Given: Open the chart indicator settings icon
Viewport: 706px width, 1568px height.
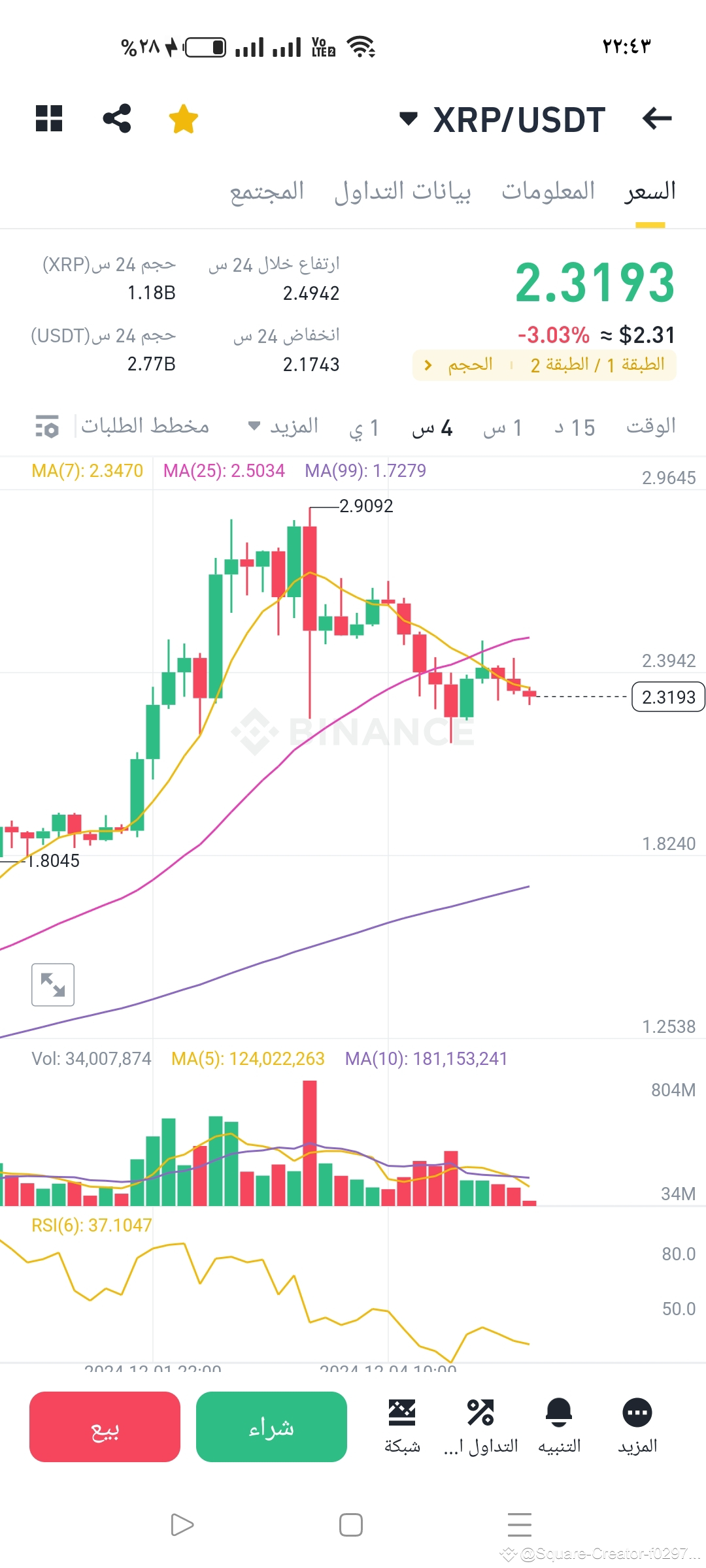Looking at the screenshot, I should point(46,427).
